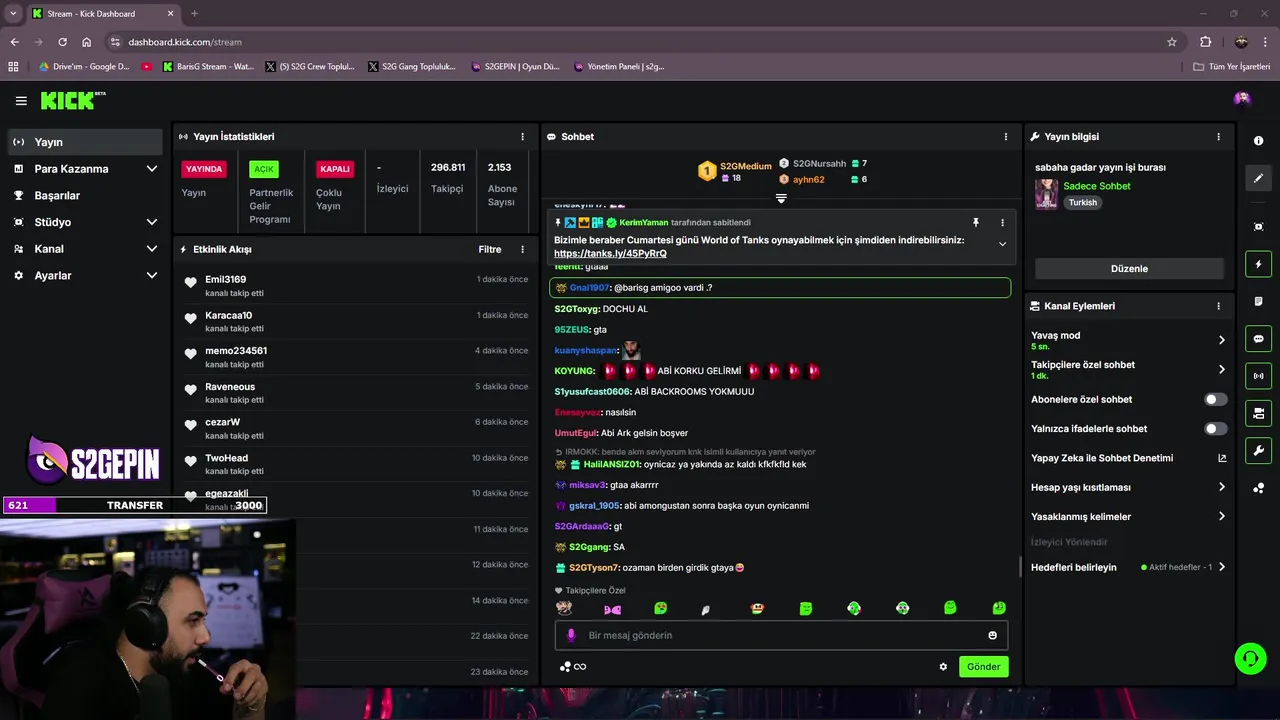Open the browser extensions puzzle icon
This screenshot has height=720, width=1280.
1205,42
